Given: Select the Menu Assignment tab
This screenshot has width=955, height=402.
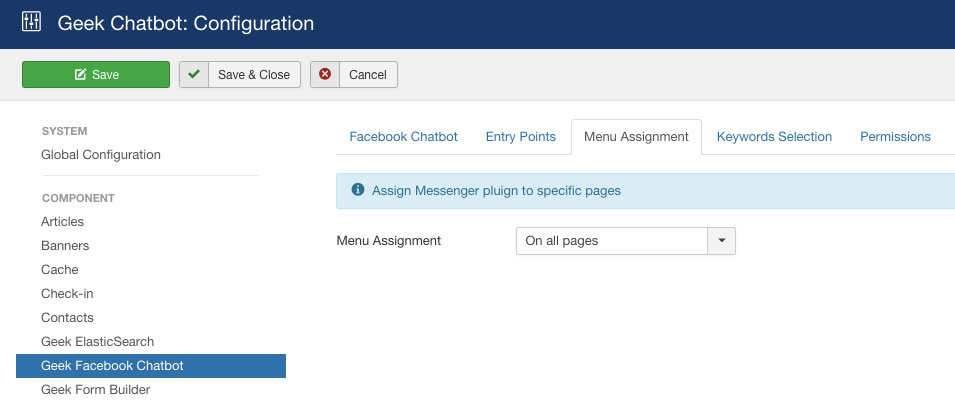Looking at the screenshot, I should pos(636,136).
